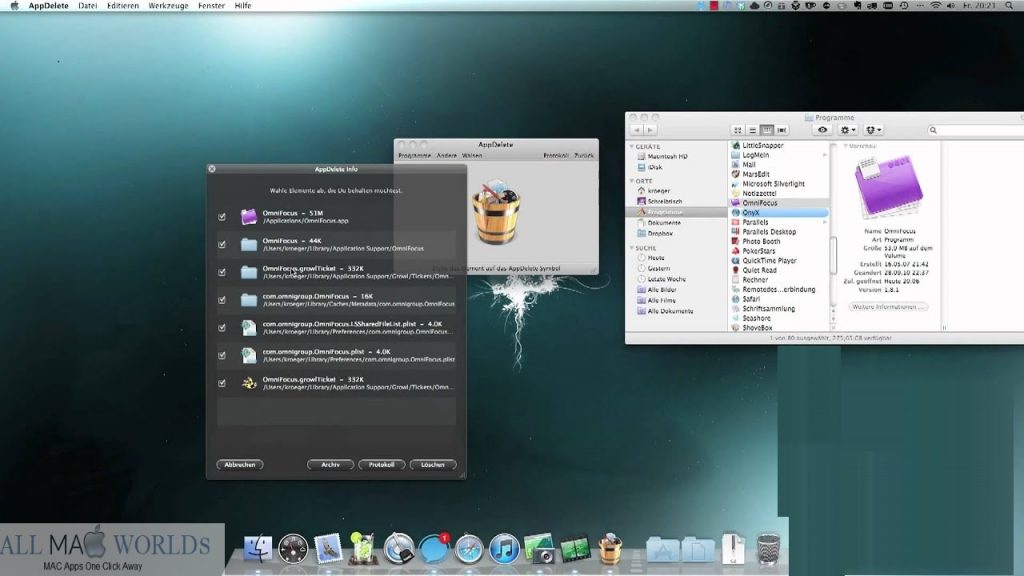Viewport: 1024px width, 576px height.
Task: Select iDisk in Finder sidebar
Action: point(654,167)
